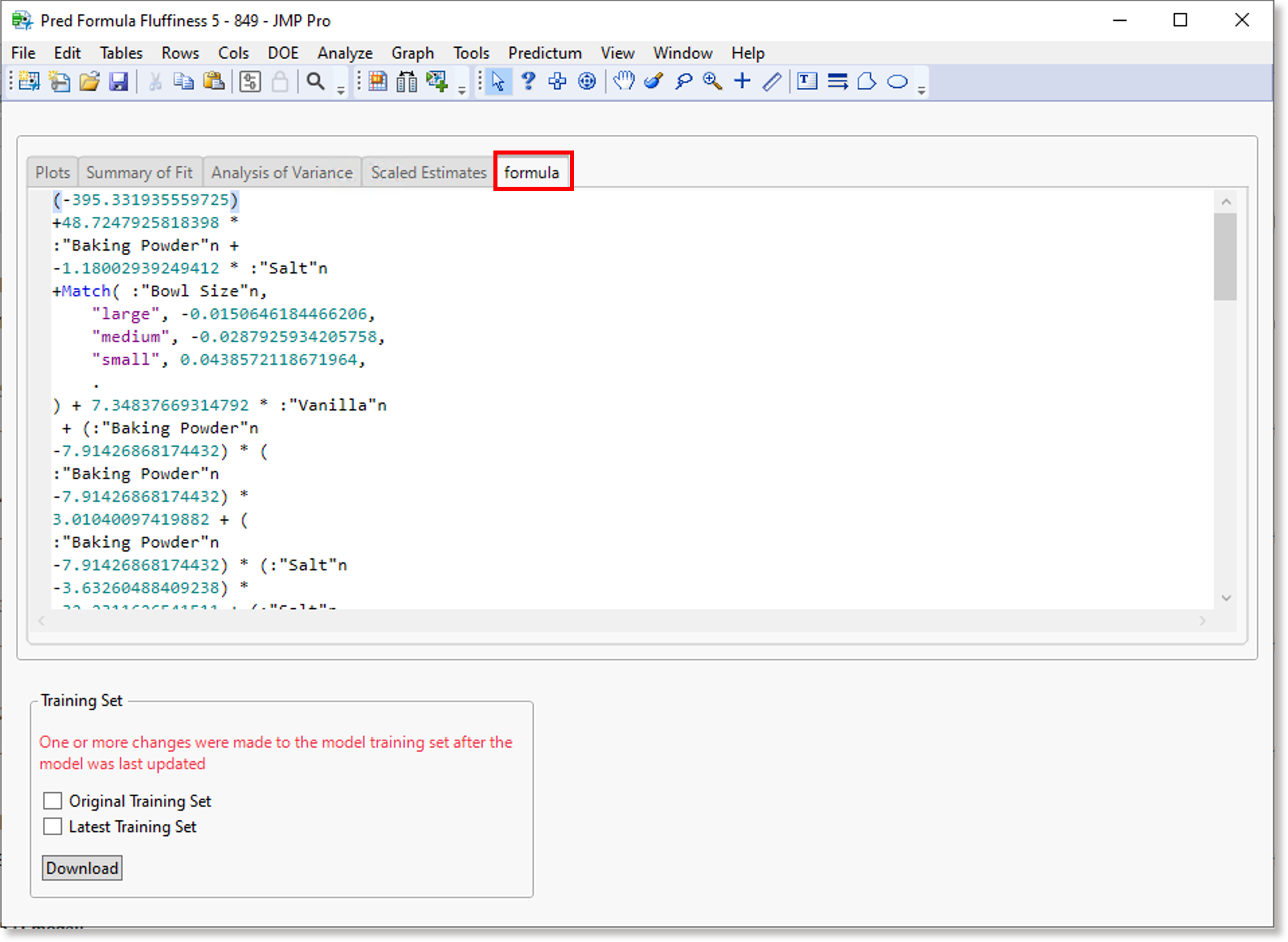Click the add-image green plus icon

[x=437, y=81]
